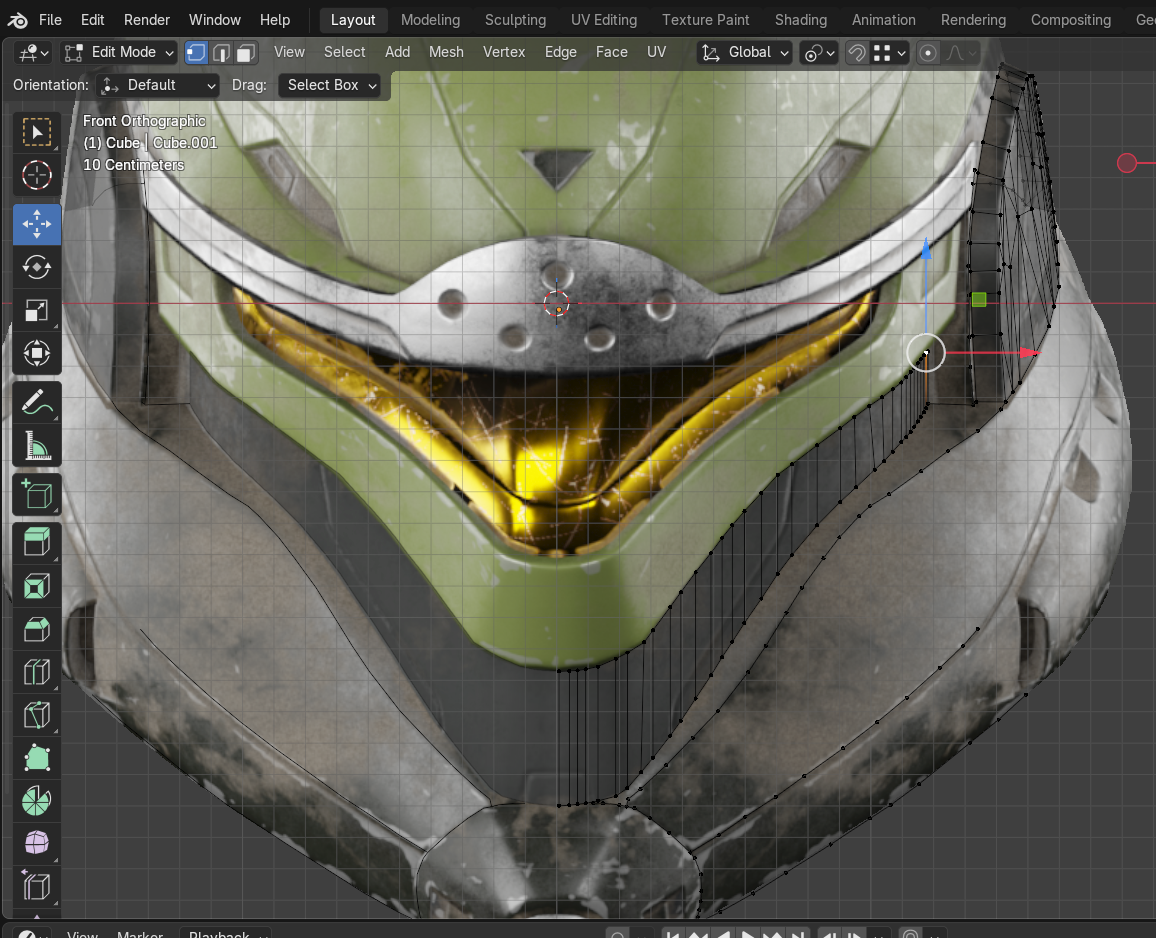Activate the Rotate tool
The width and height of the screenshot is (1156, 938).
(x=37, y=268)
